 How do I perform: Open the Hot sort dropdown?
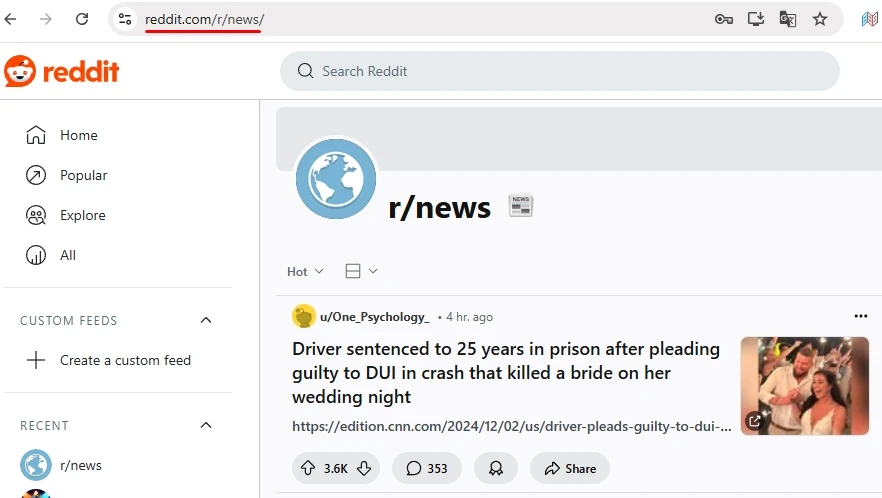point(305,271)
